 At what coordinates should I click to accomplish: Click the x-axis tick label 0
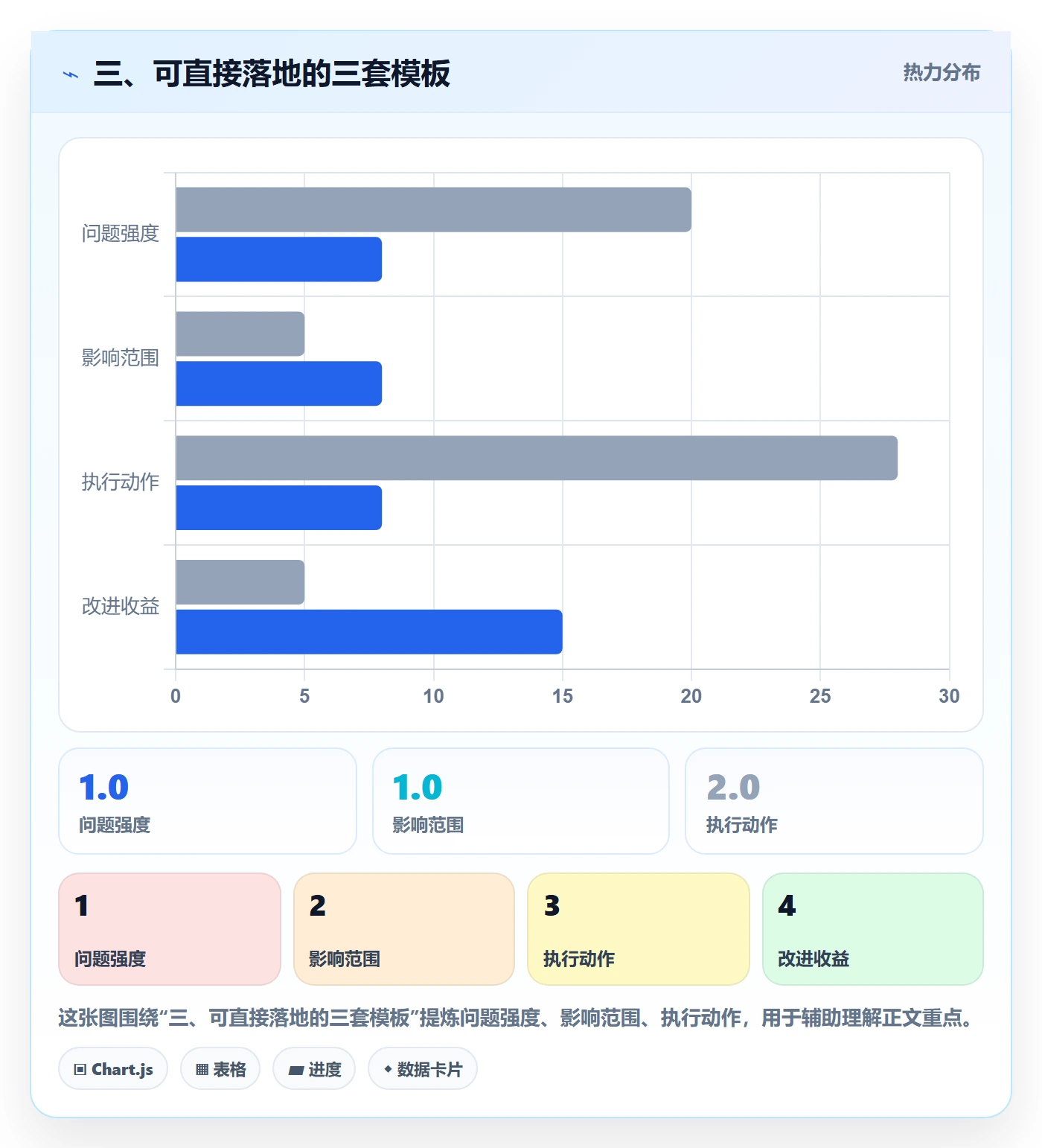176,696
